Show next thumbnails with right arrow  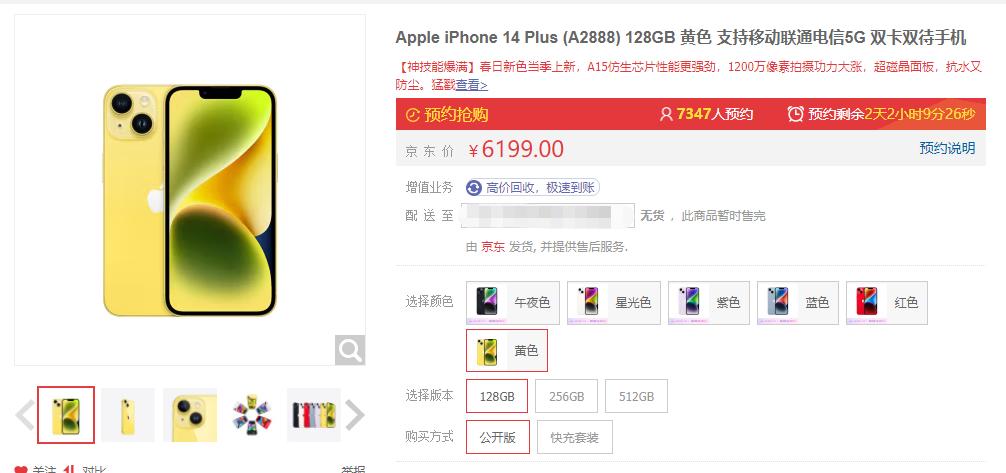(x=355, y=415)
